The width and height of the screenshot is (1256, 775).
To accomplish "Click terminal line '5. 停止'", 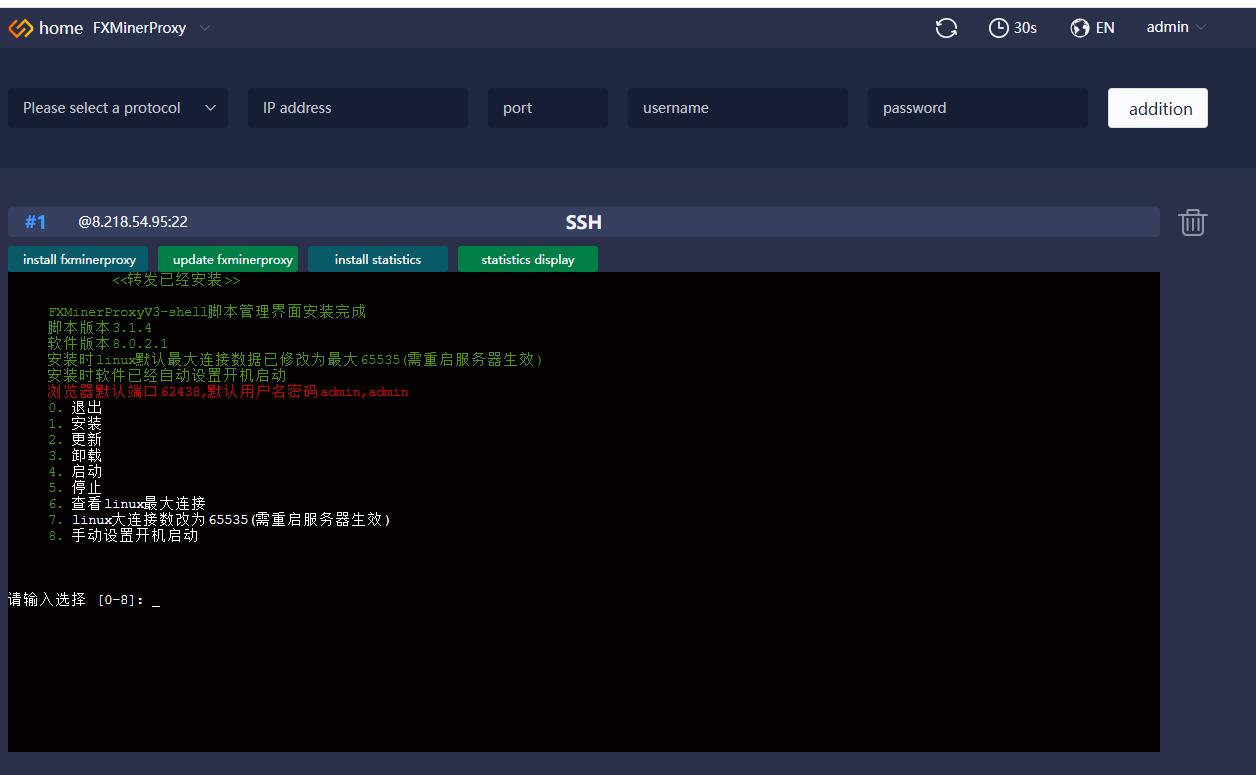I will (x=75, y=488).
